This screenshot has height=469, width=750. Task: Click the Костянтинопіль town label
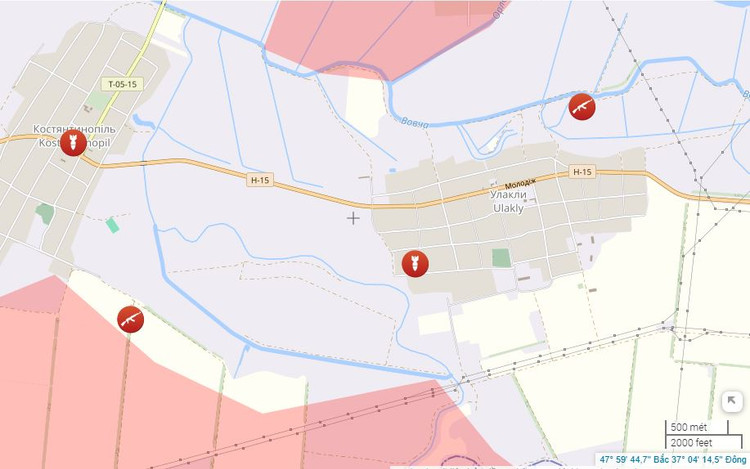pos(74,129)
